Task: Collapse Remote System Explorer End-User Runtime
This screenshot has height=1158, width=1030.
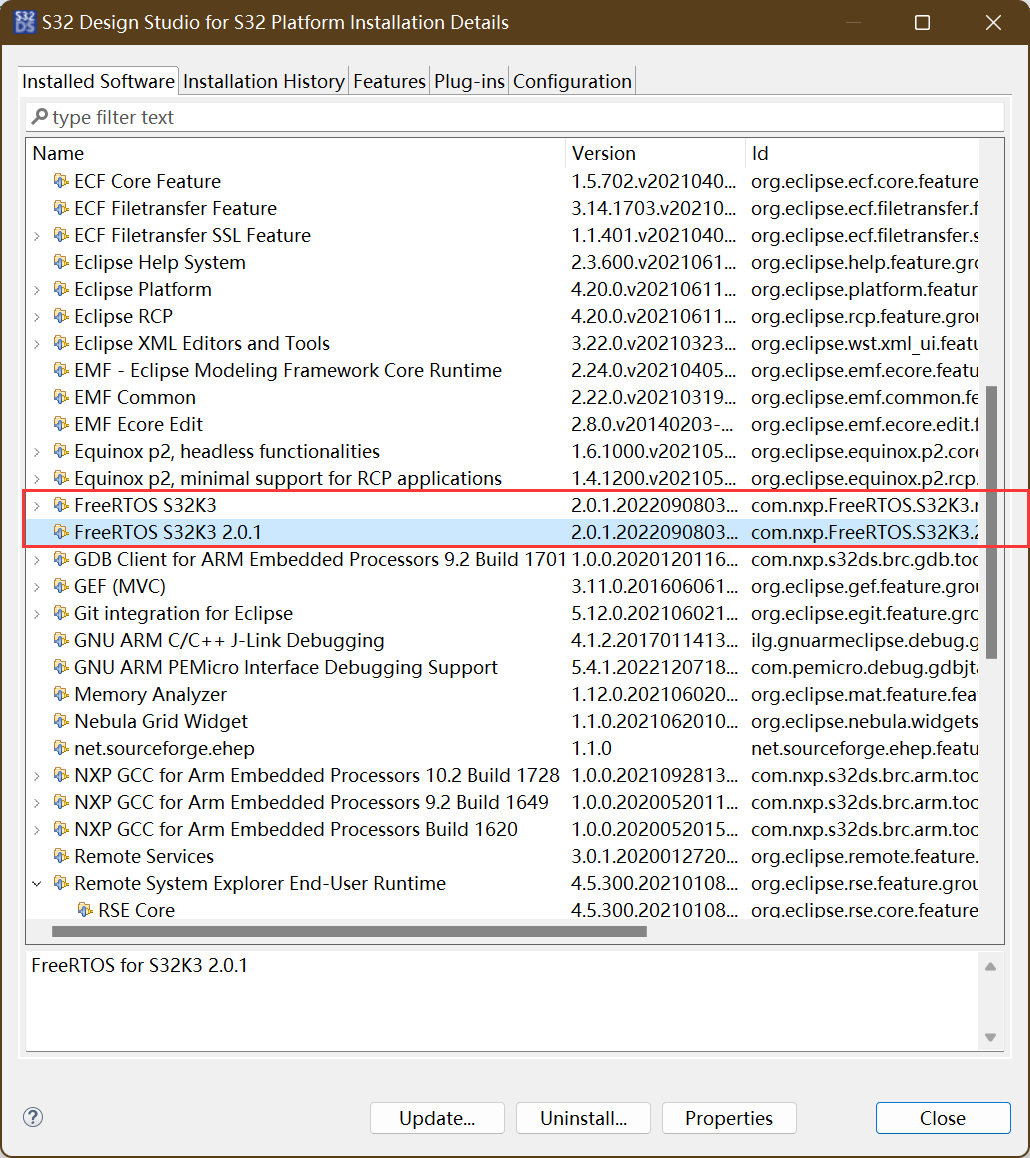Action: (37, 883)
